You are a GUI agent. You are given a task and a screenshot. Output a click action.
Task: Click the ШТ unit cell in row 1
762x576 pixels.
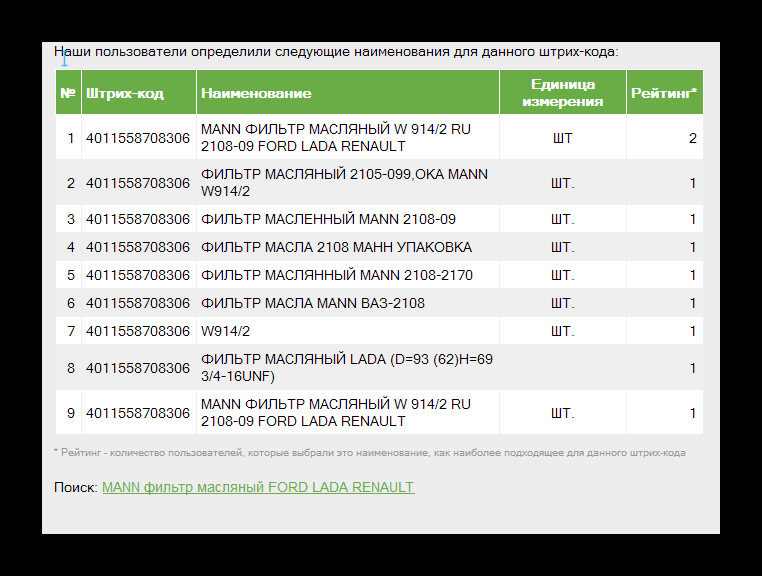coord(562,138)
